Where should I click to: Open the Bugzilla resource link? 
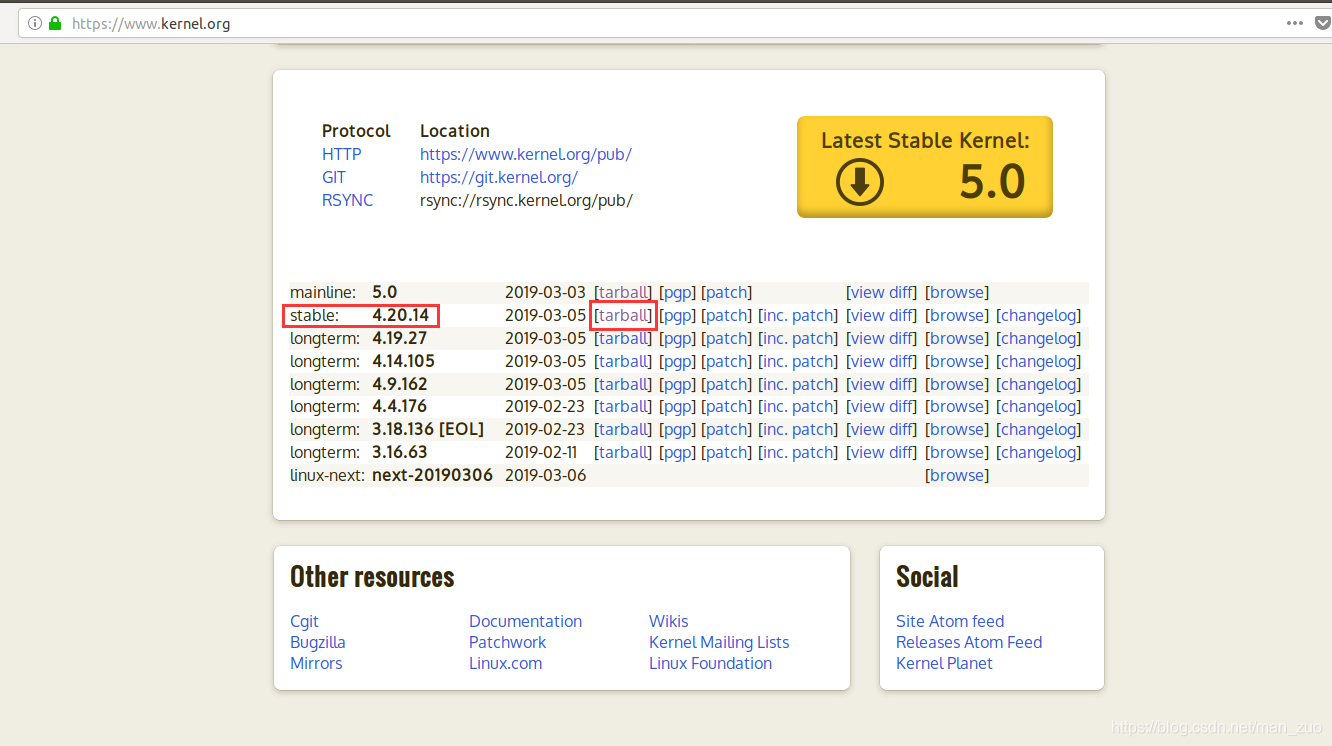tap(318, 642)
